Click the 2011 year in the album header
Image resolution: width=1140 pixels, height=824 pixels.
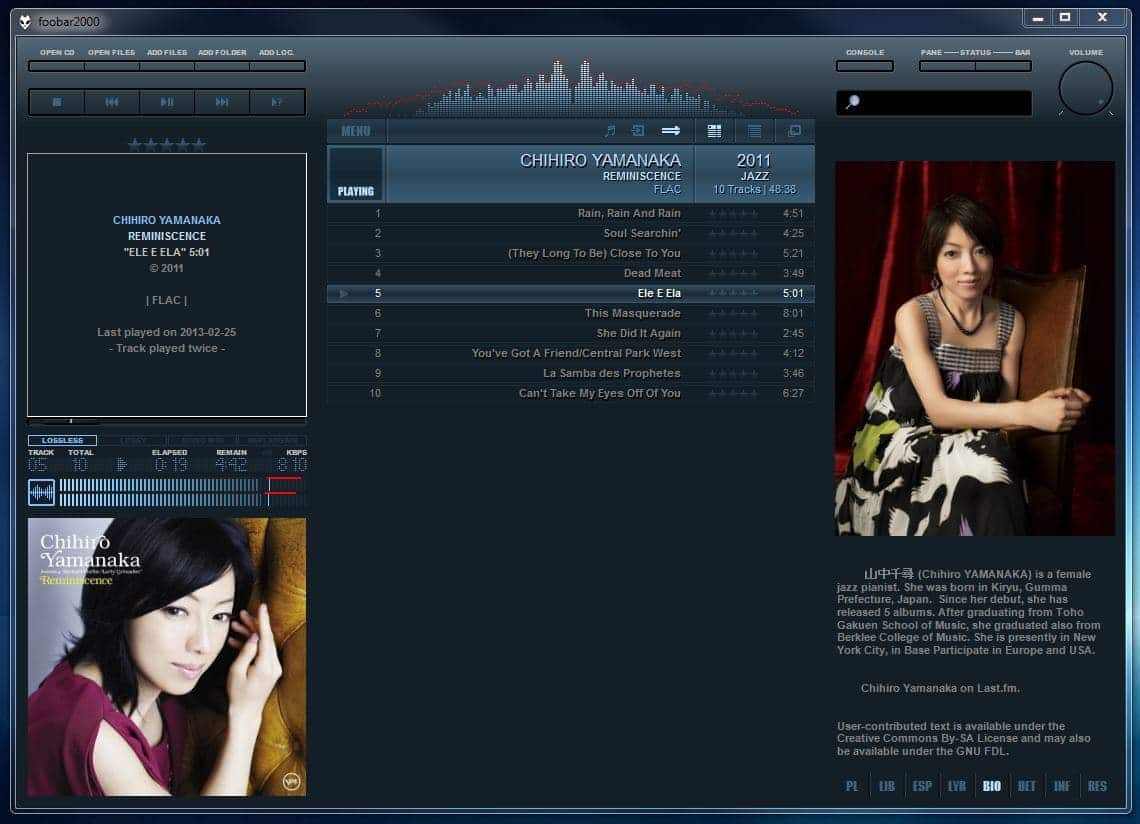[753, 160]
